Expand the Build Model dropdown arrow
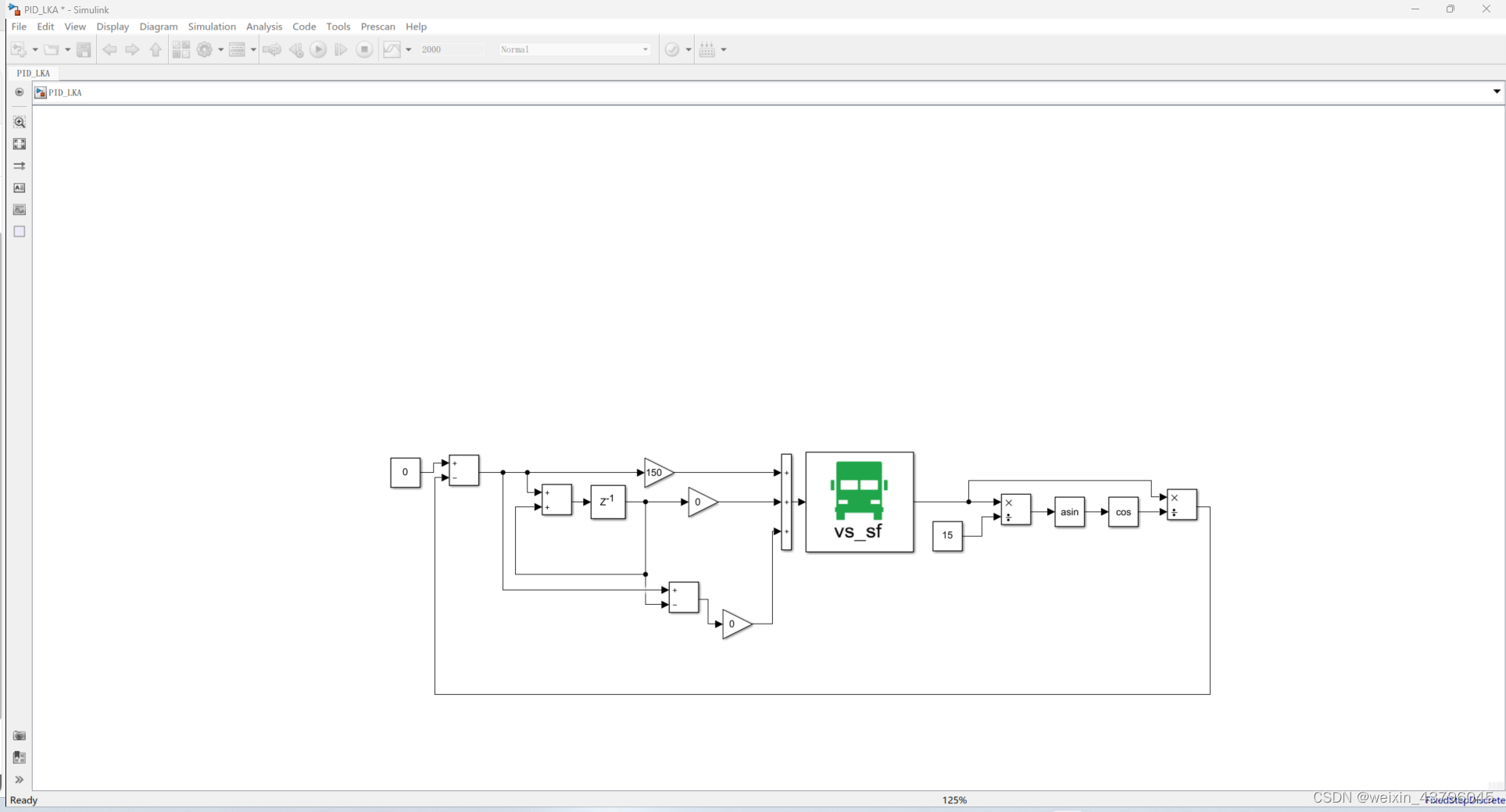1506x812 pixels. [724, 50]
